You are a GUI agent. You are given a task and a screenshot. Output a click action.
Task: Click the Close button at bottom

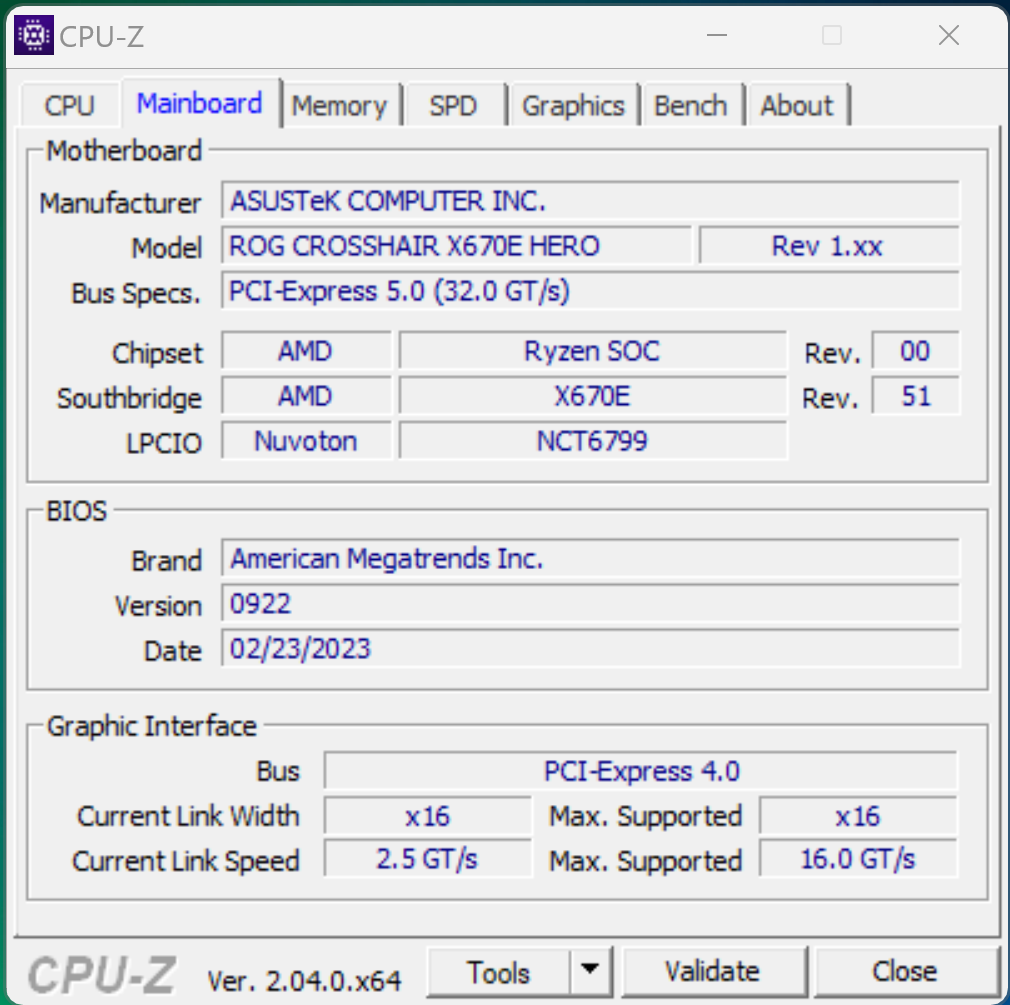(x=906, y=972)
